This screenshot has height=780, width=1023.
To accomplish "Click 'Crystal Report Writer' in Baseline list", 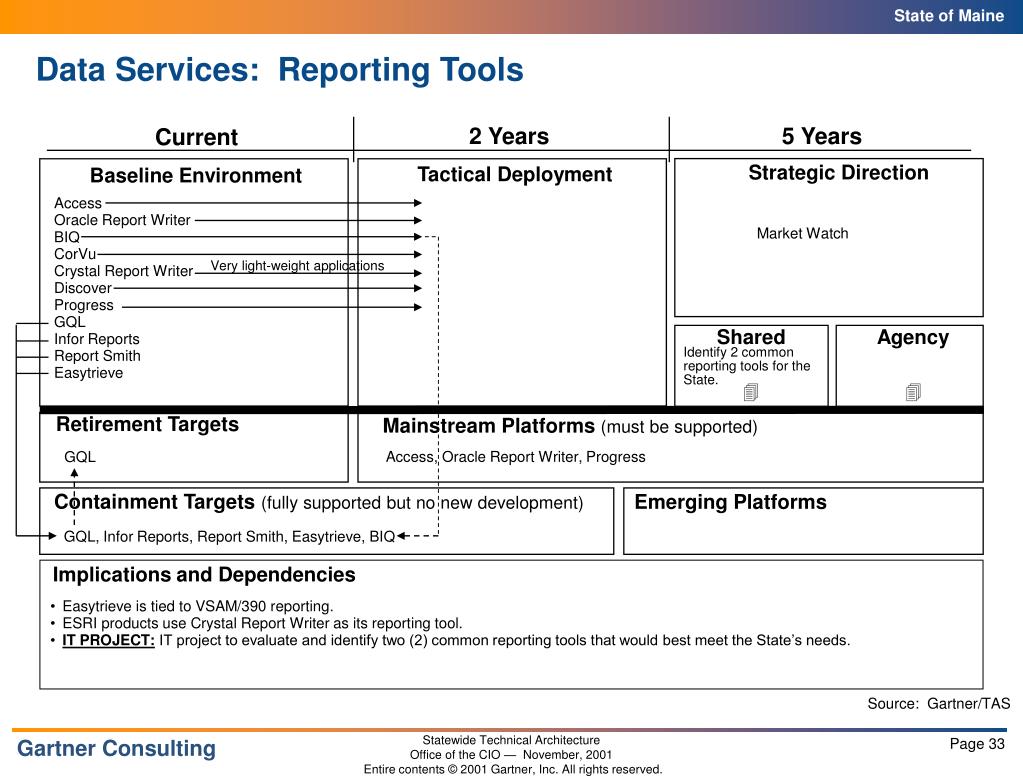I will [123, 271].
